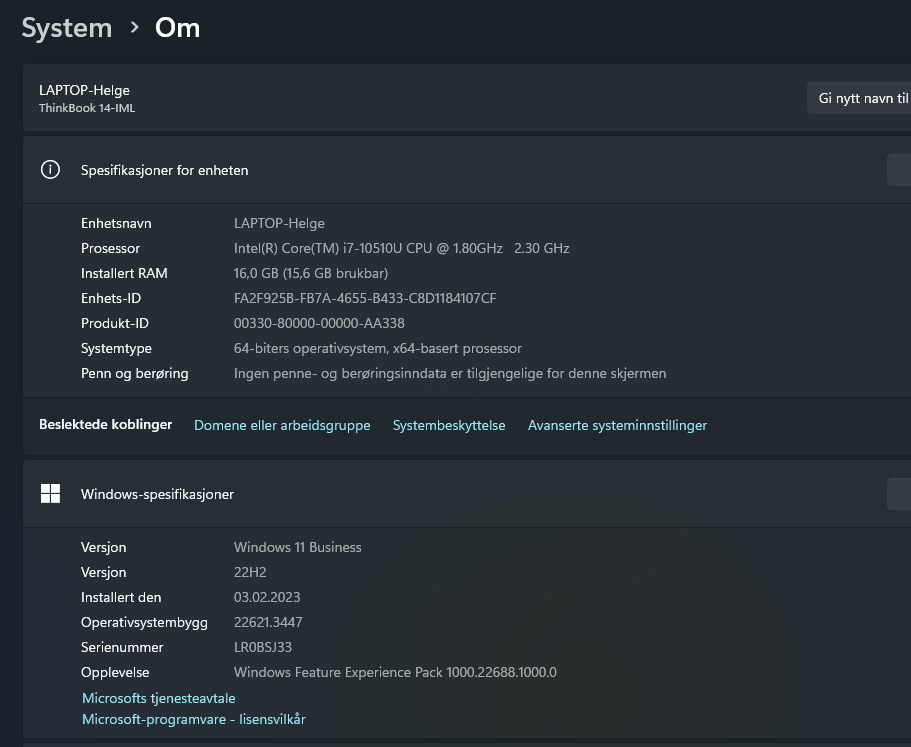The width and height of the screenshot is (911, 747).
Task: Click the Serienummer value LR0BSJ33
Action: pos(263,647)
